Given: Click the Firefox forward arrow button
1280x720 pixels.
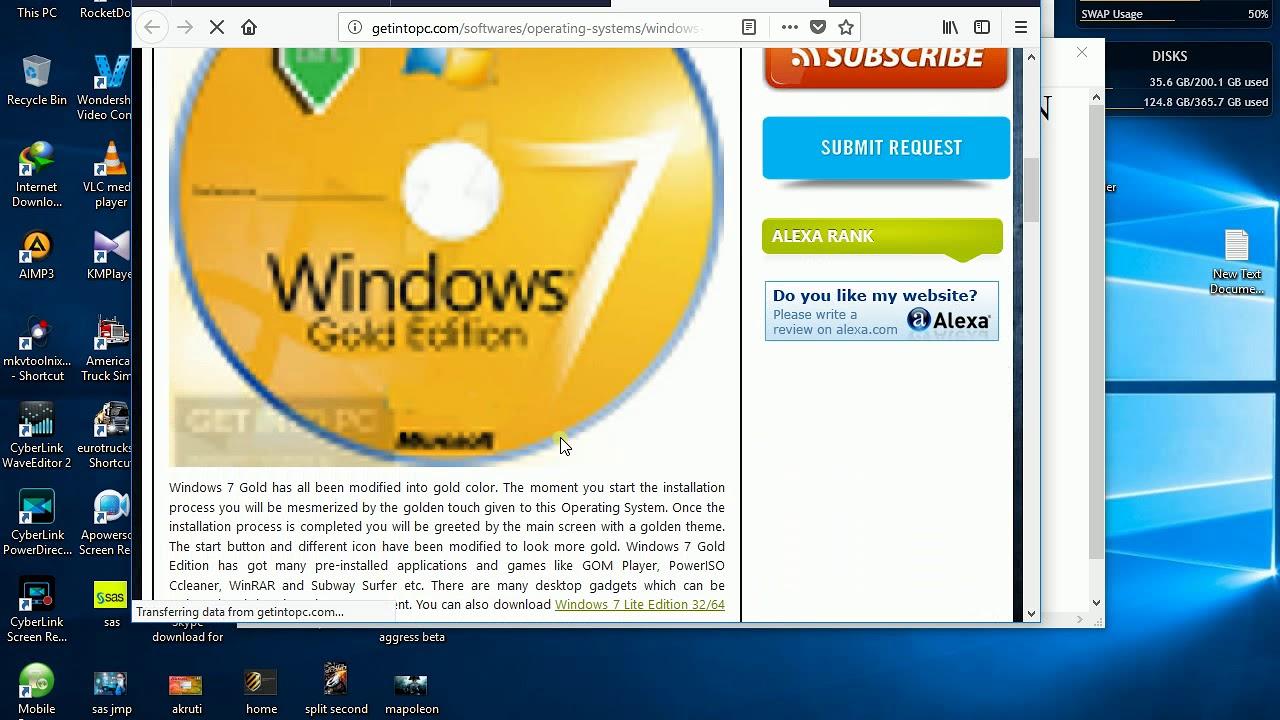Looking at the screenshot, I should pos(185,28).
